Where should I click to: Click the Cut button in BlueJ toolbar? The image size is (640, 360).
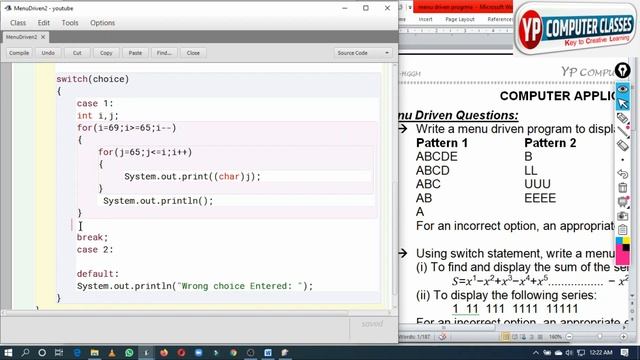[77, 53]
